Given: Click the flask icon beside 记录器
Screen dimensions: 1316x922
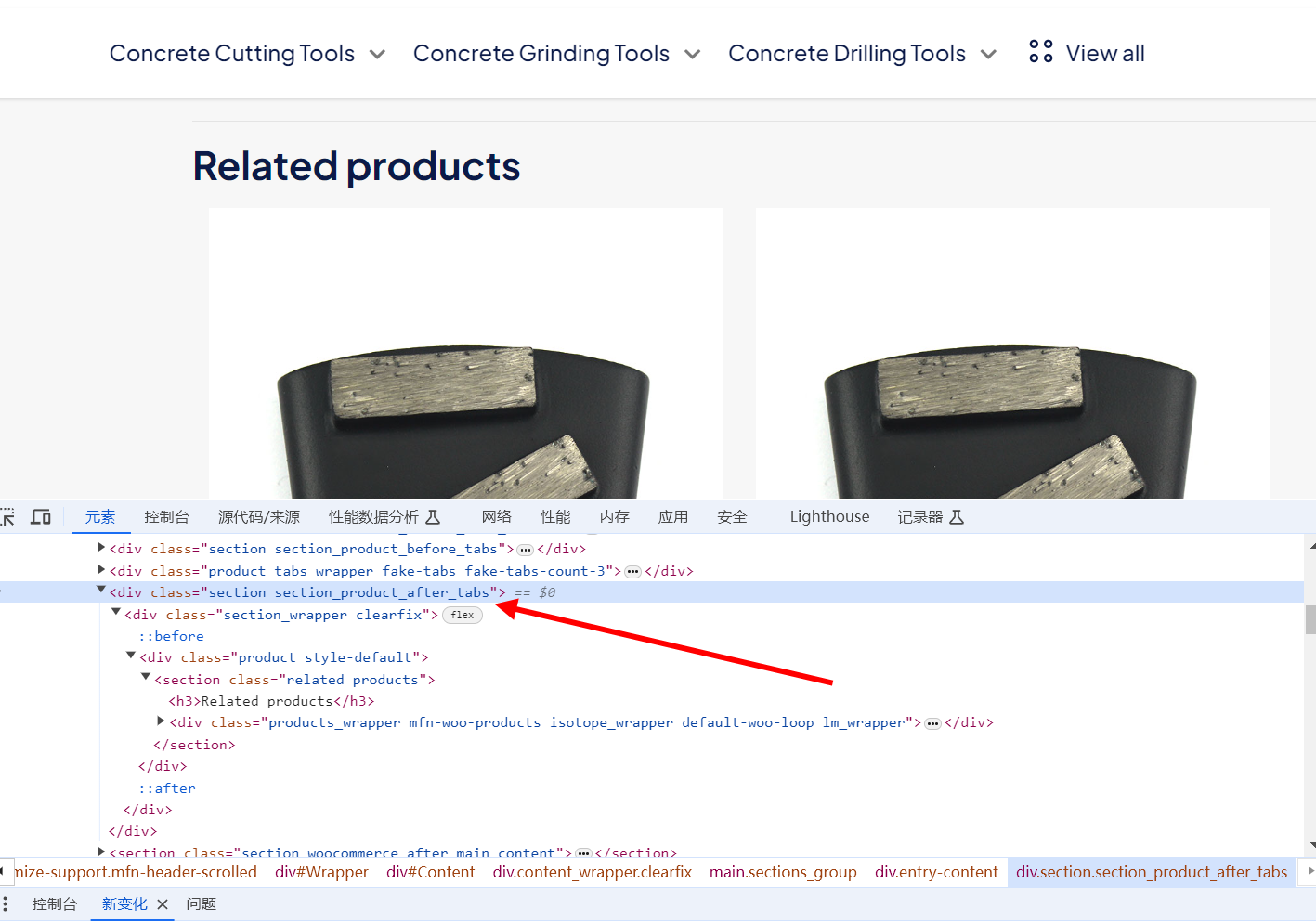Looking at the screenshot, I should point(957,517).
